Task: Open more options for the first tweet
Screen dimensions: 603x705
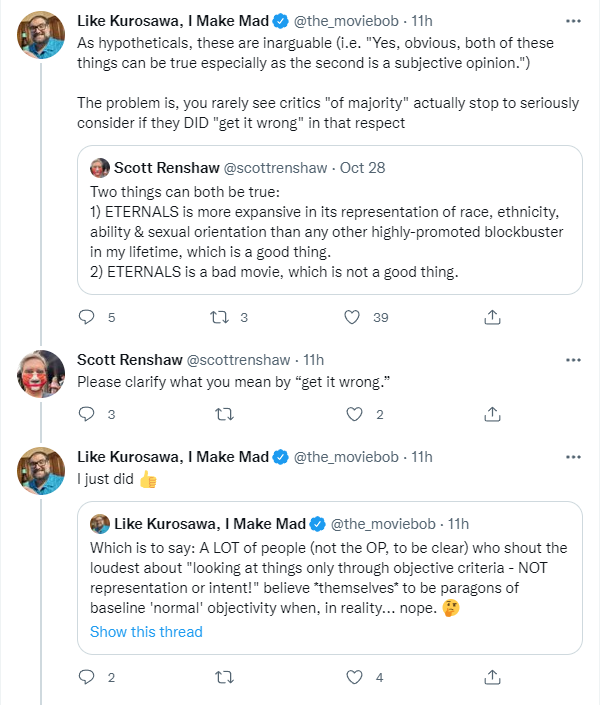Action: (x=573, y=21)
